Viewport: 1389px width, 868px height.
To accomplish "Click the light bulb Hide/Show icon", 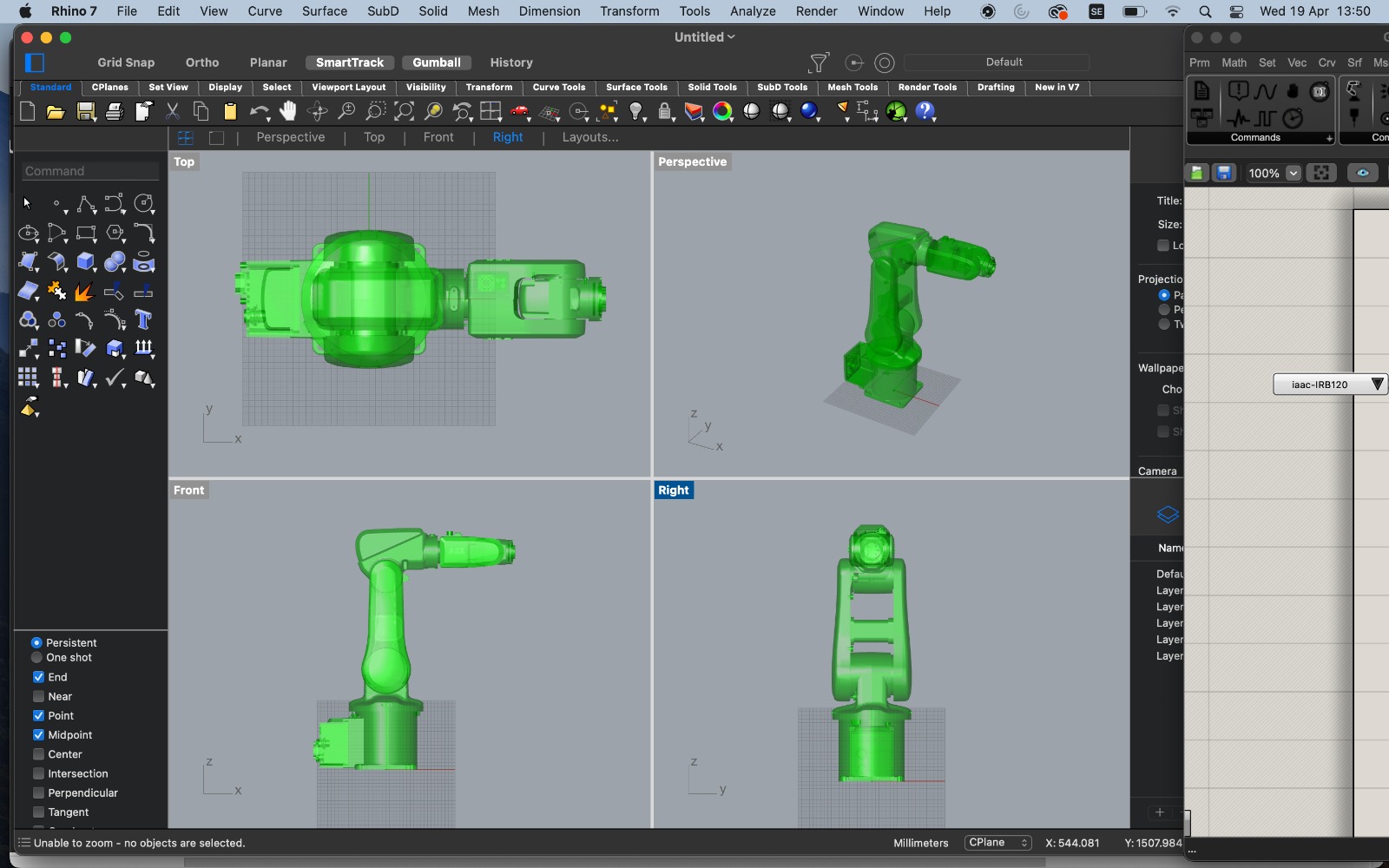I will click(637, 111).
